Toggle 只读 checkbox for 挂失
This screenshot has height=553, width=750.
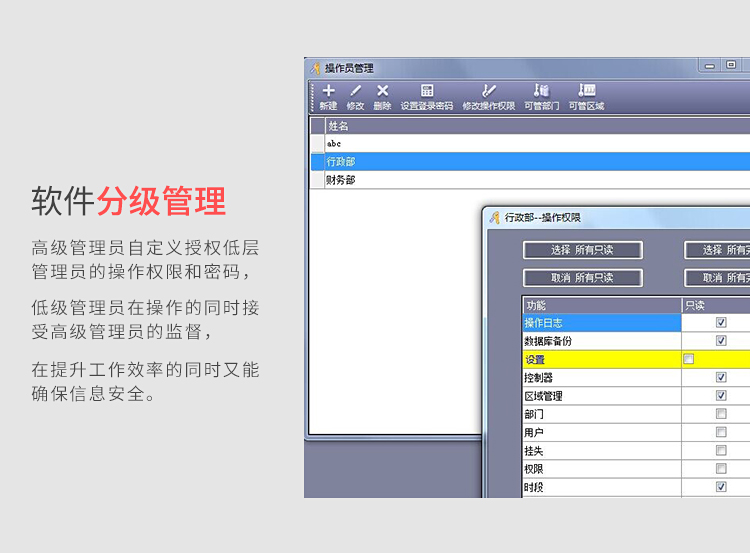coord(721,450)
